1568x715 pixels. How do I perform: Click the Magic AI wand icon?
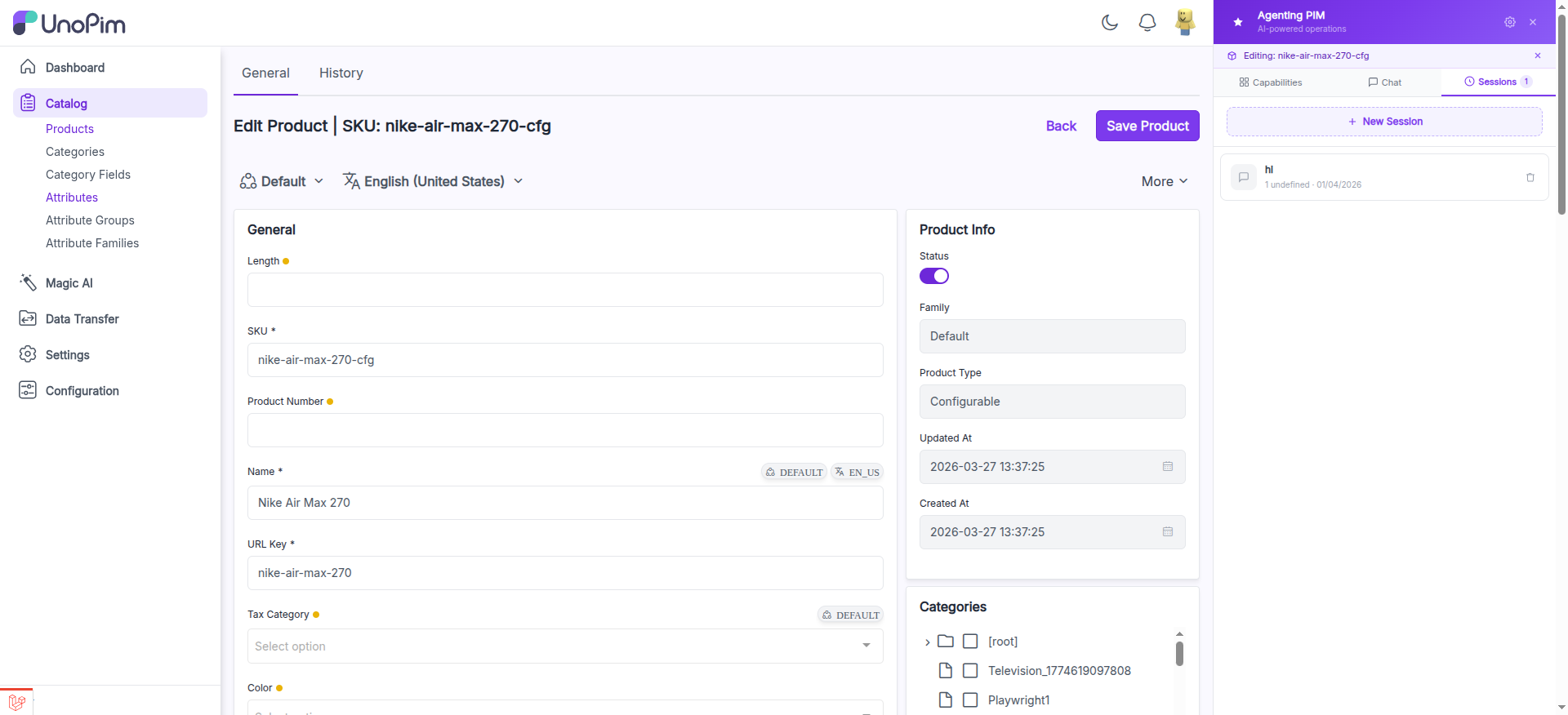coord(28,282)
